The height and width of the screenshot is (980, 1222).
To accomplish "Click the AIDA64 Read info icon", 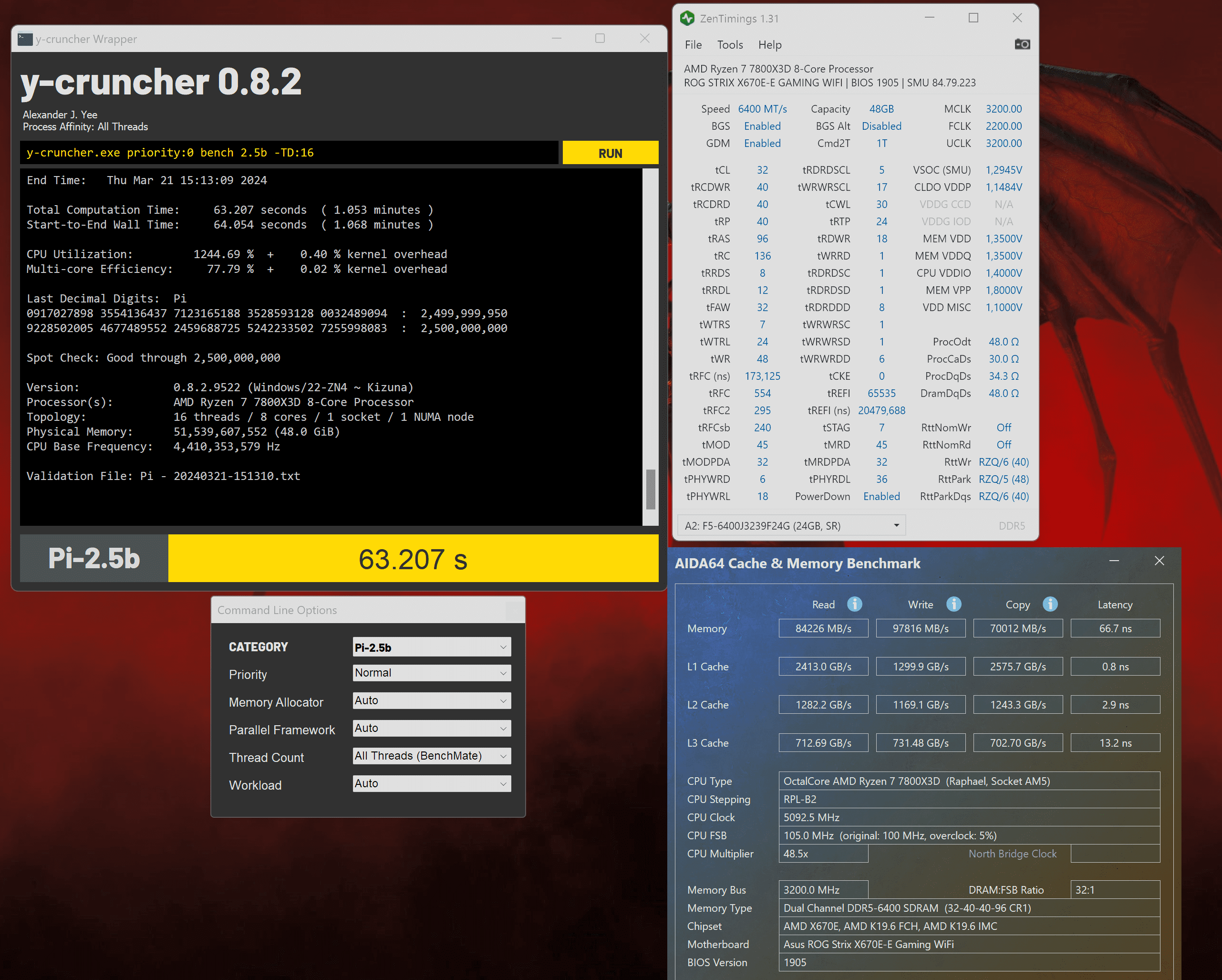I will click(x=854, y=604).
